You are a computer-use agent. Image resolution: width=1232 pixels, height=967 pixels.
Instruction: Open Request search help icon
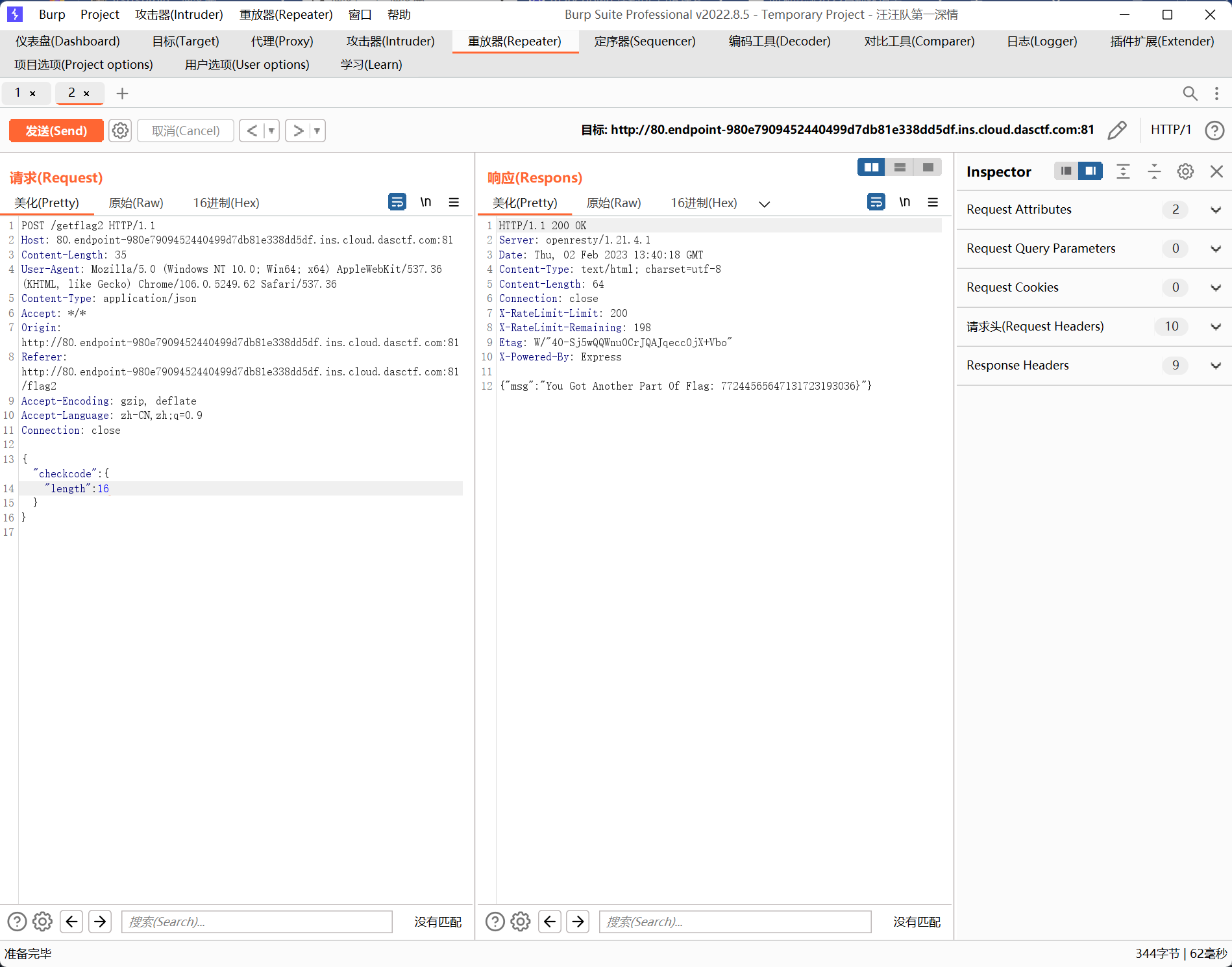tap(17, 922)
